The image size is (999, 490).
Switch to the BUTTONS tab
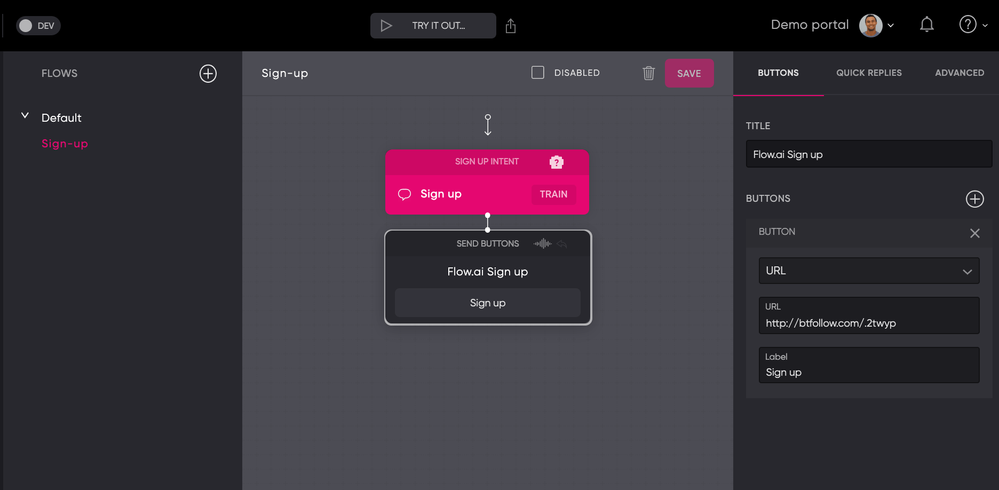pyautogui.click(x=778, y=73)
